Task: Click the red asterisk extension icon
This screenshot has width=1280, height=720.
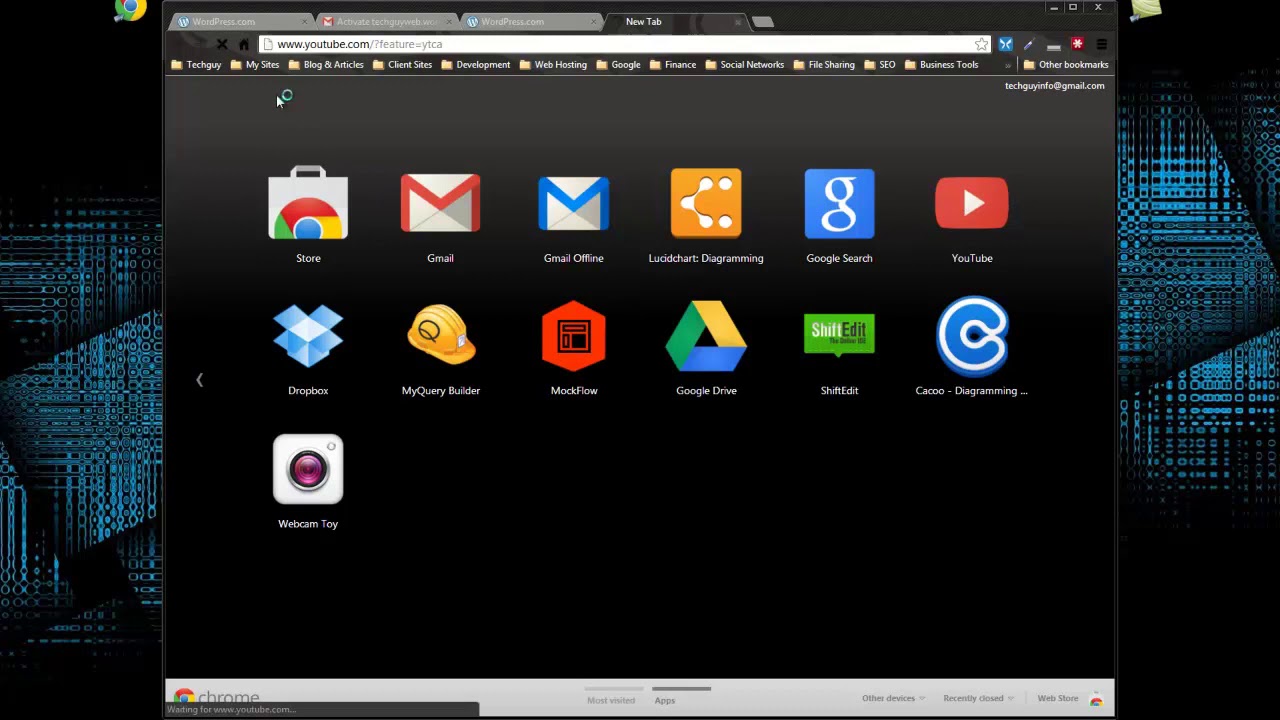Action: point(1077,44)
